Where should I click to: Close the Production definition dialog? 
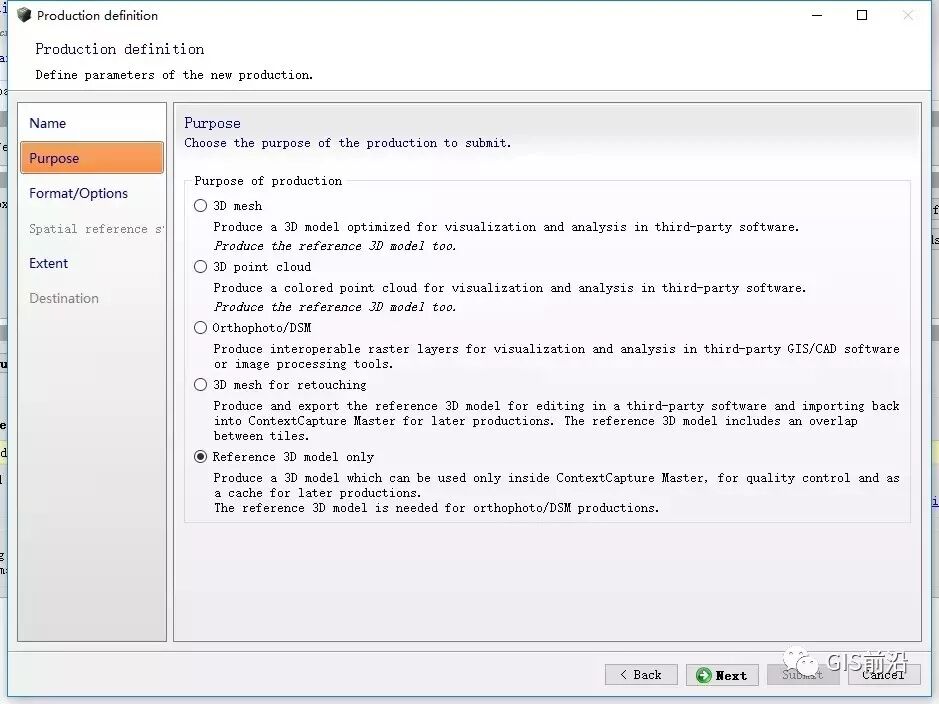click(x=908, y=16)
